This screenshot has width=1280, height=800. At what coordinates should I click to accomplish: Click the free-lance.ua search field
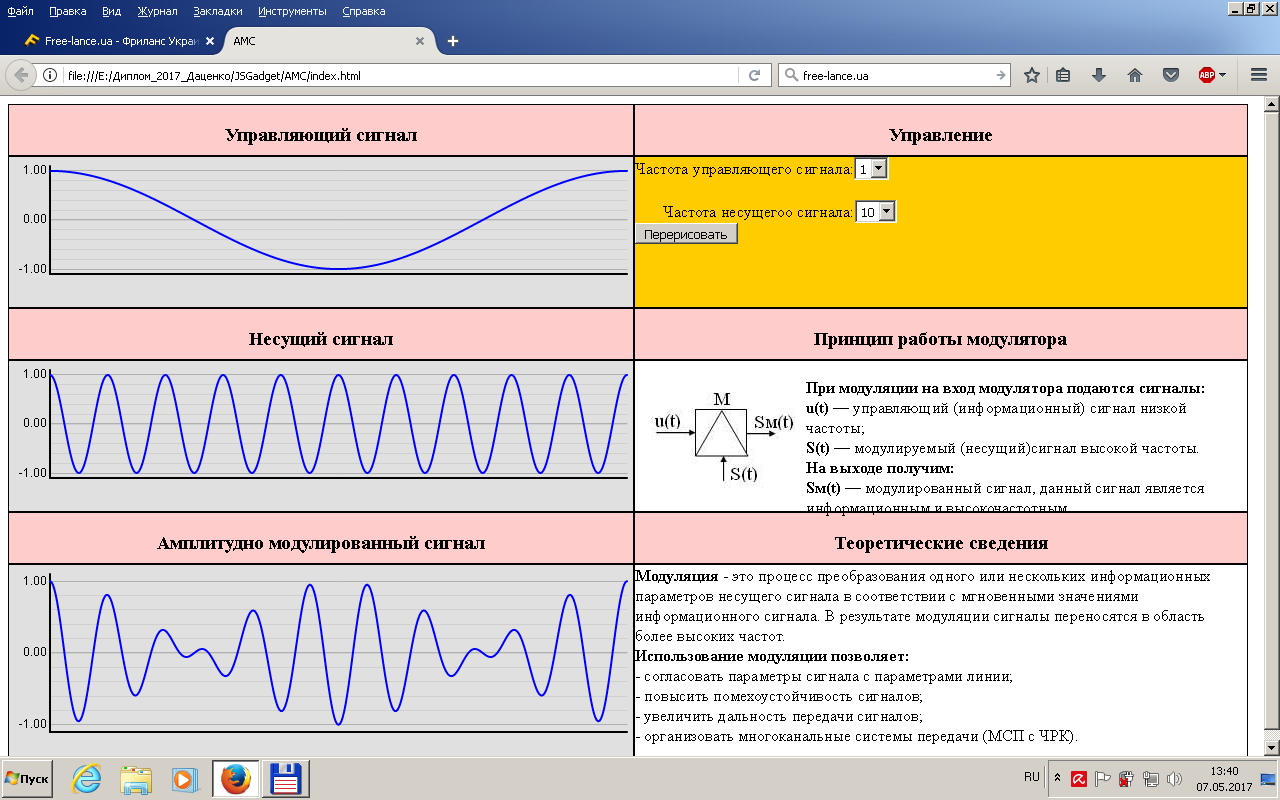(x=896, y=75)
